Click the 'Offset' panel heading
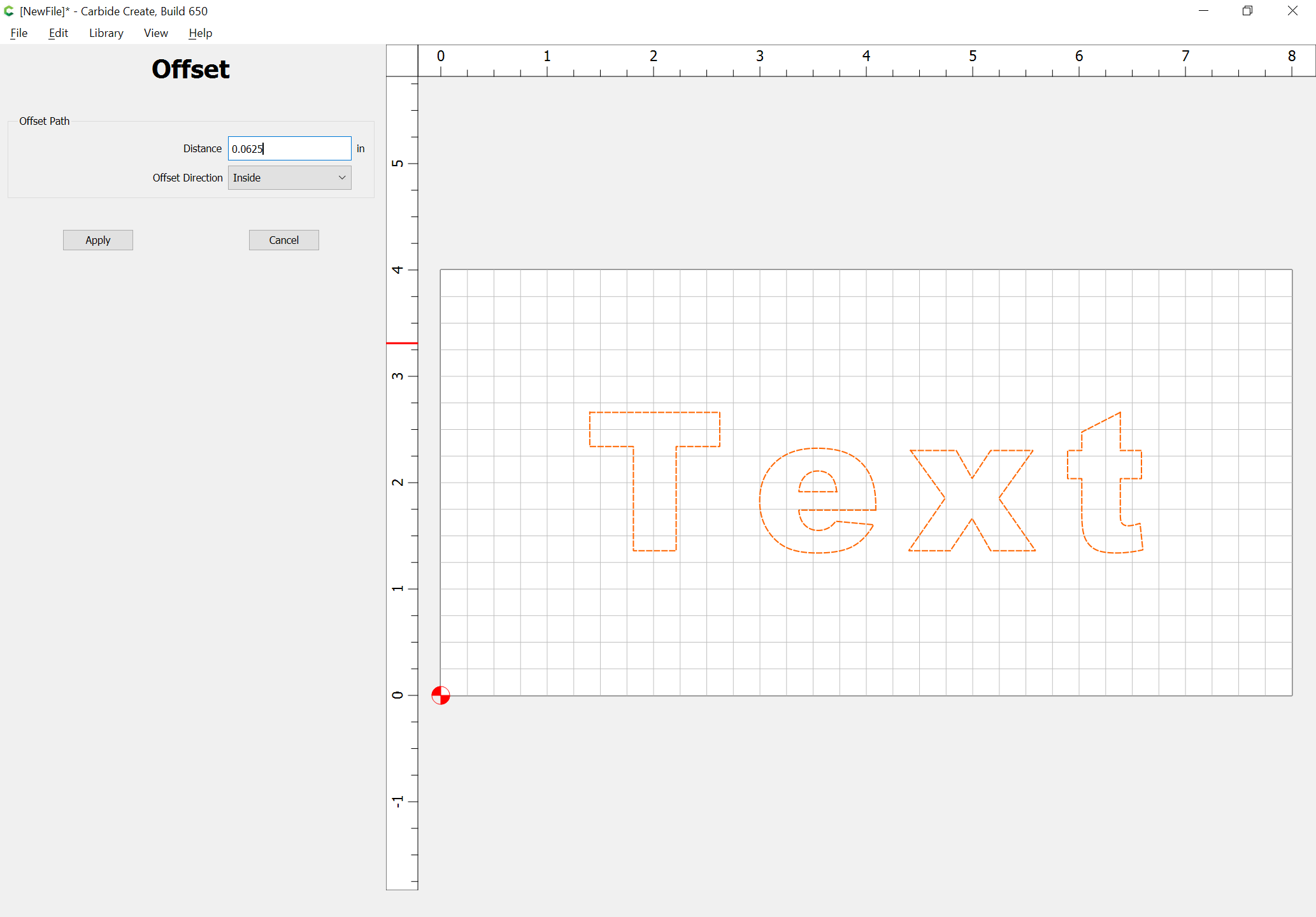 (x=190, y=69)
